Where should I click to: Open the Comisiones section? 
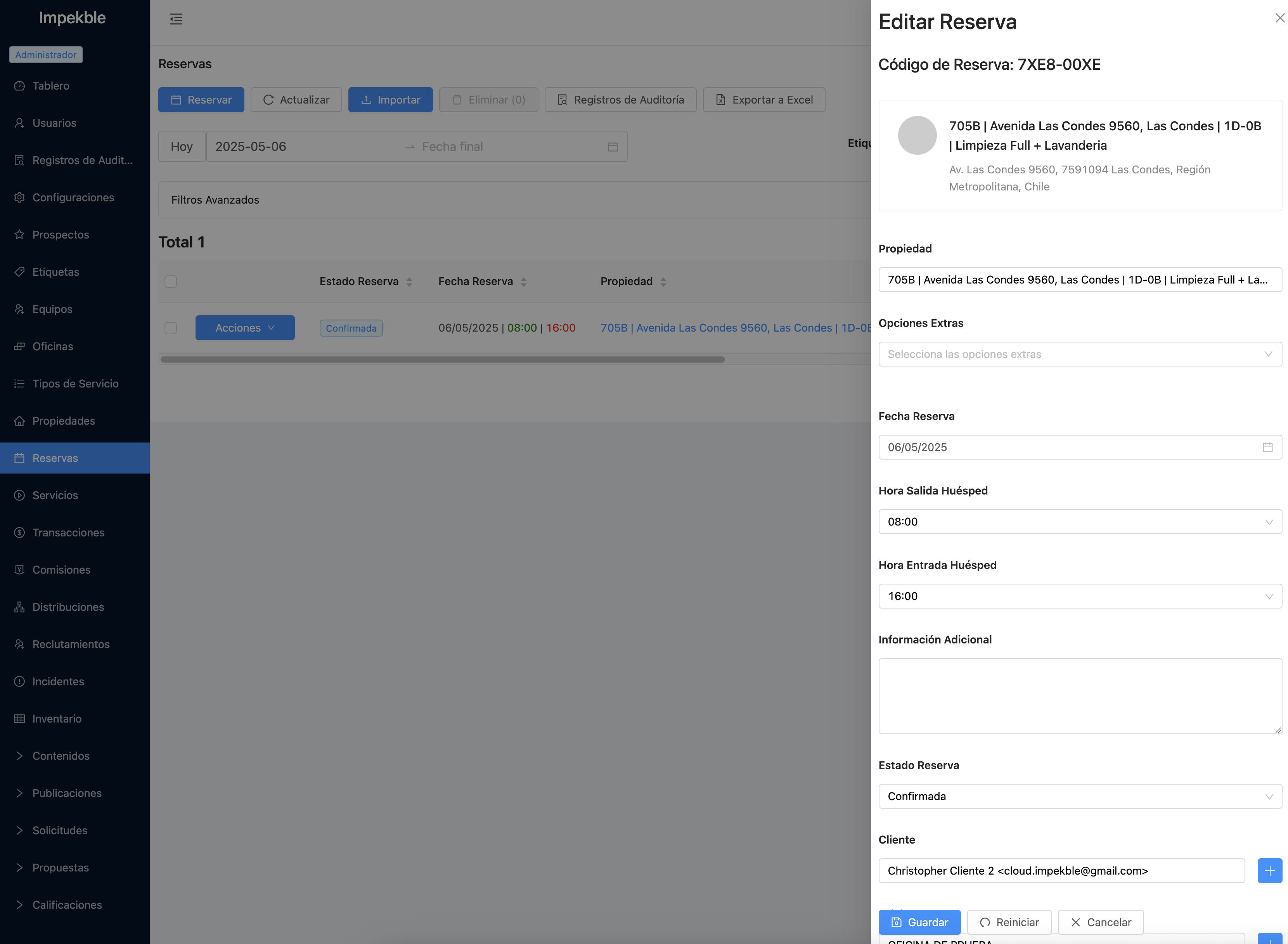click(61, 569)
